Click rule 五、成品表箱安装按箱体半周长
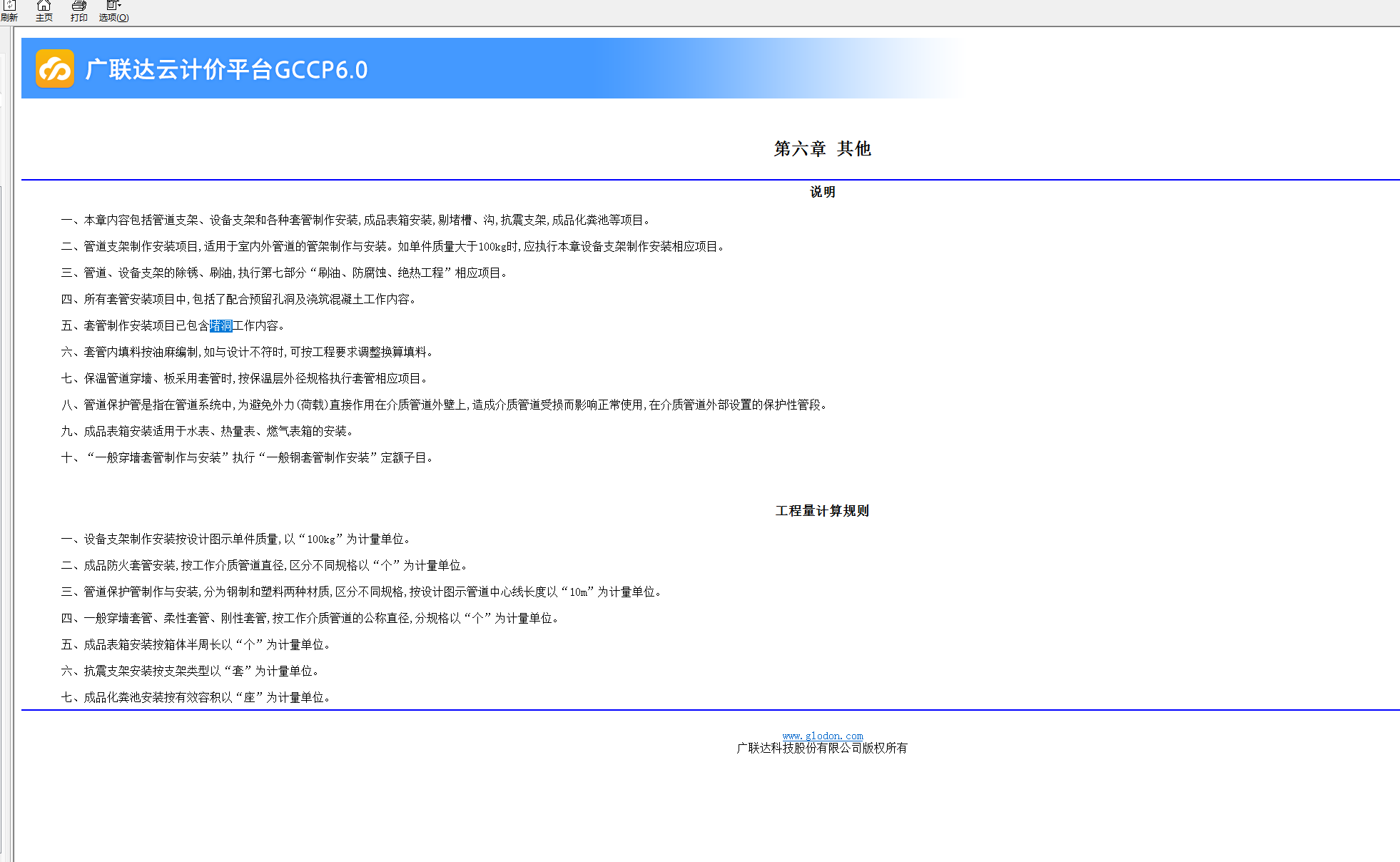The height and width of the screenshot is (862, 1400). tap(196, 645)
